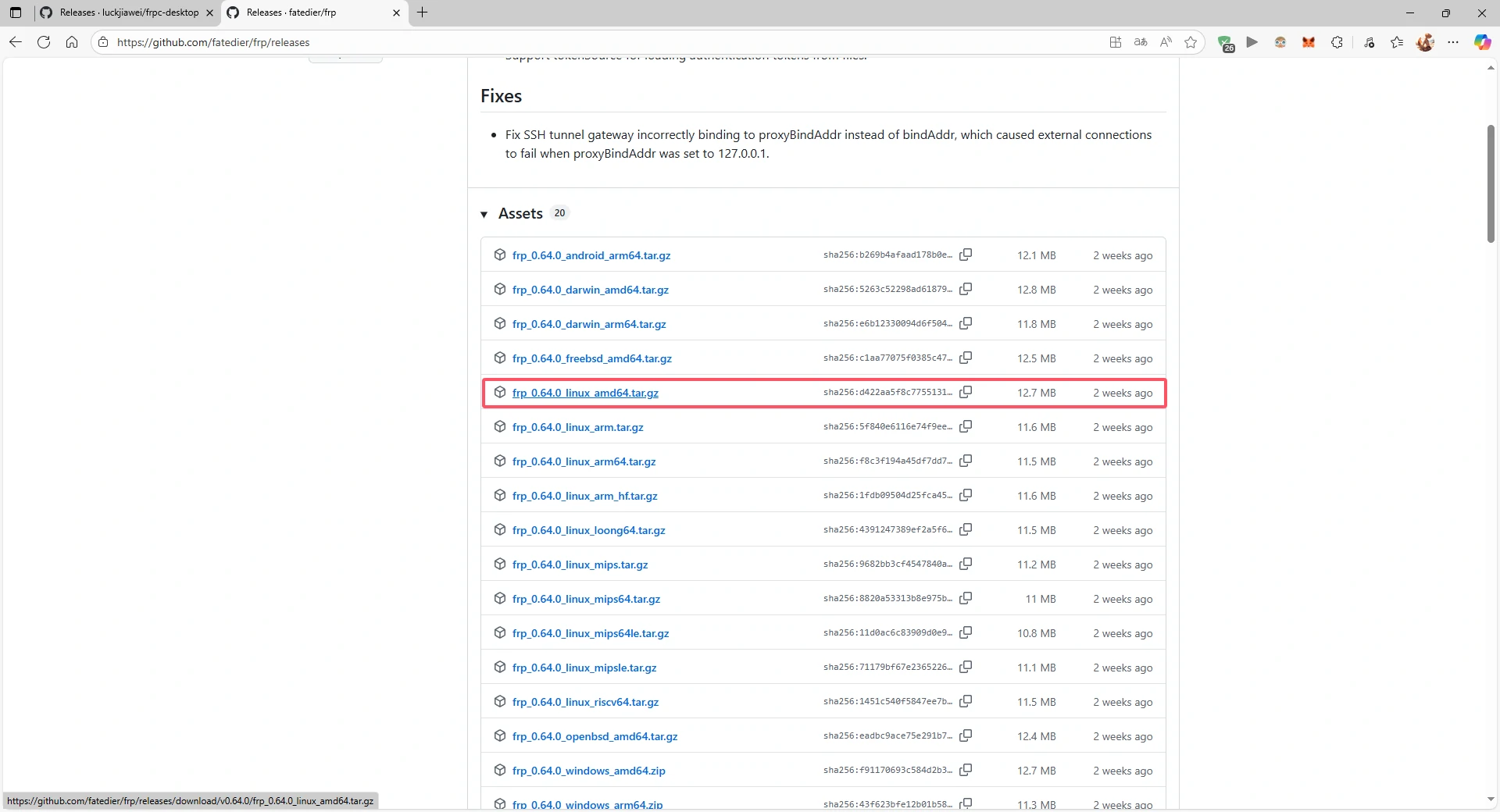The height and width of the screenshot is (812, 1500).
Task: Copy sha256 of frp_0.64.0_linux_arm_hf.tar.gz
Action: (966, 495)
